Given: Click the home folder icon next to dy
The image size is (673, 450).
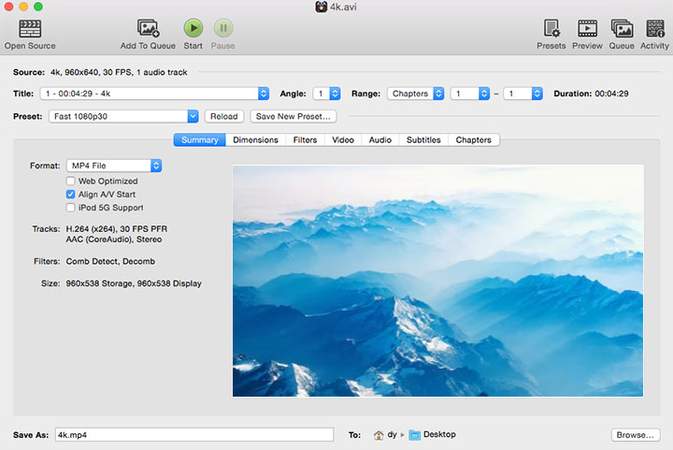Looking at the screenshot, I should pyautogui.click(x=379, y=435).
